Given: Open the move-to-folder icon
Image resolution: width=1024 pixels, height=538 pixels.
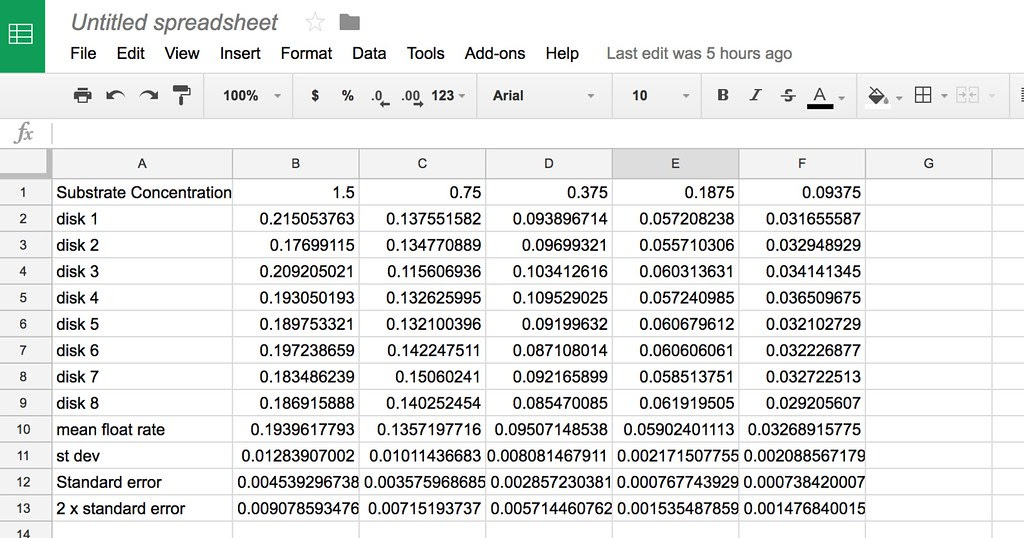Looking at the screenshot, I should coord(349,23).
